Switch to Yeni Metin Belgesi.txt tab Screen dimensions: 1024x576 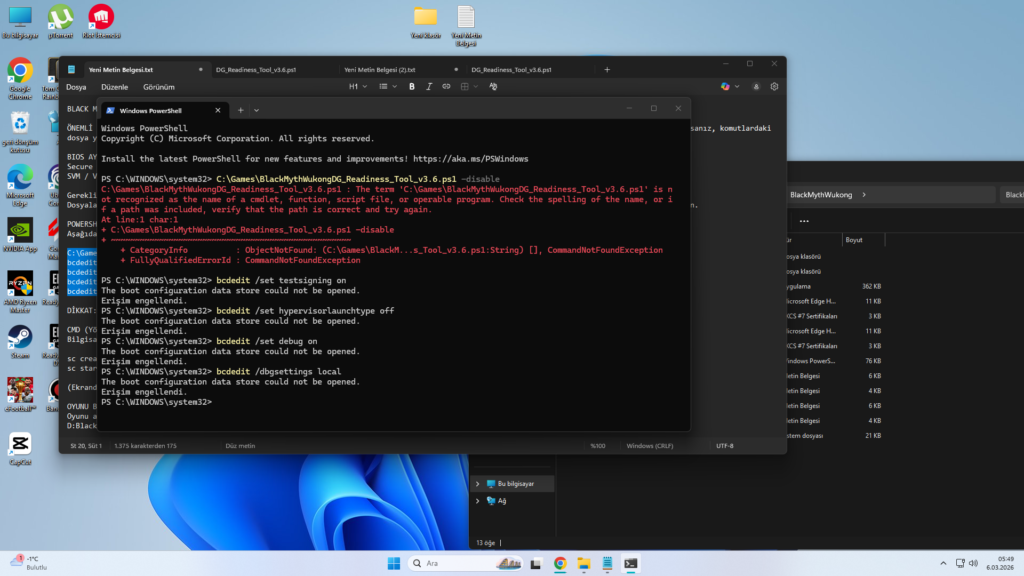(x=136, y=69)
